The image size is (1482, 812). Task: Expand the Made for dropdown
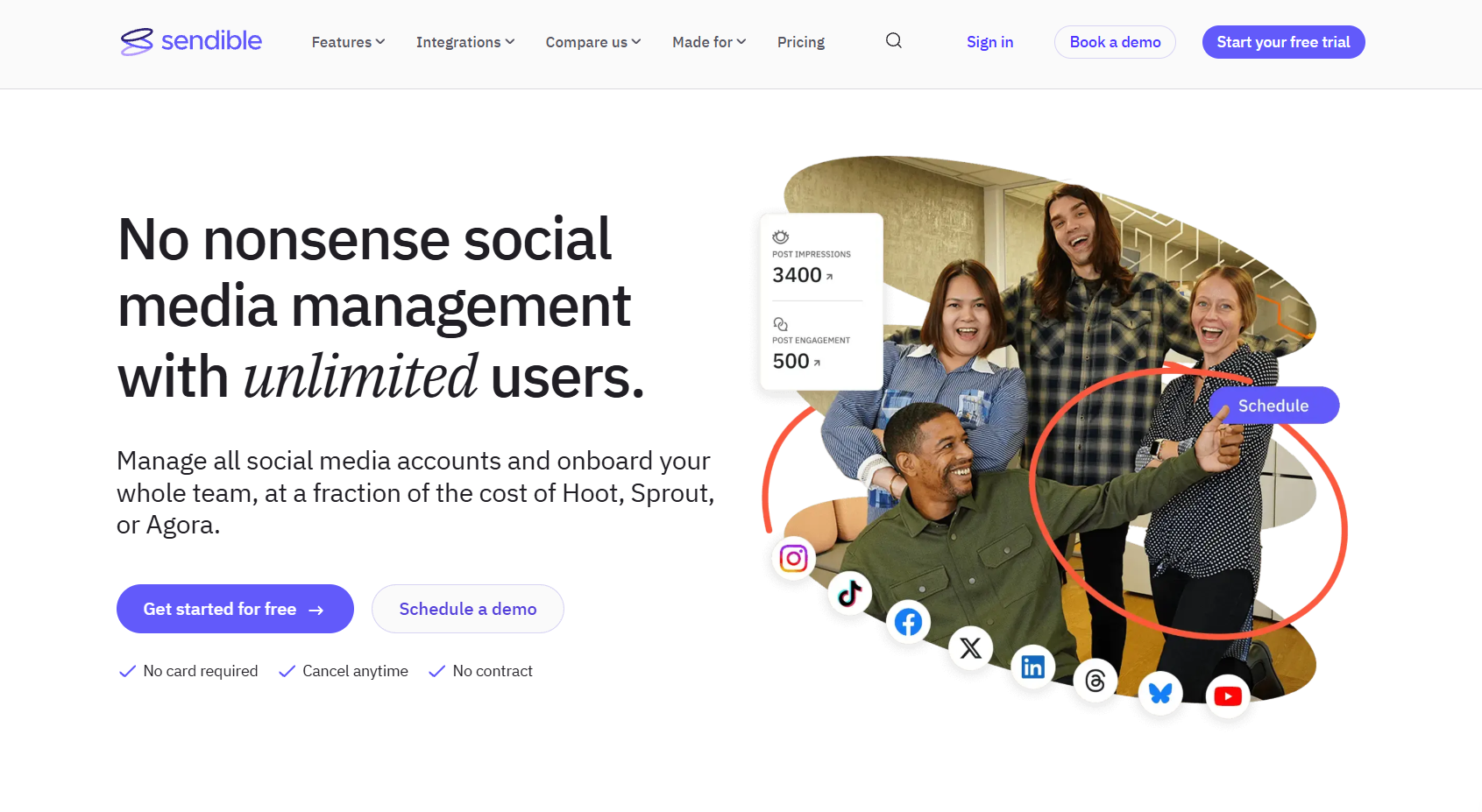(709, 42)
